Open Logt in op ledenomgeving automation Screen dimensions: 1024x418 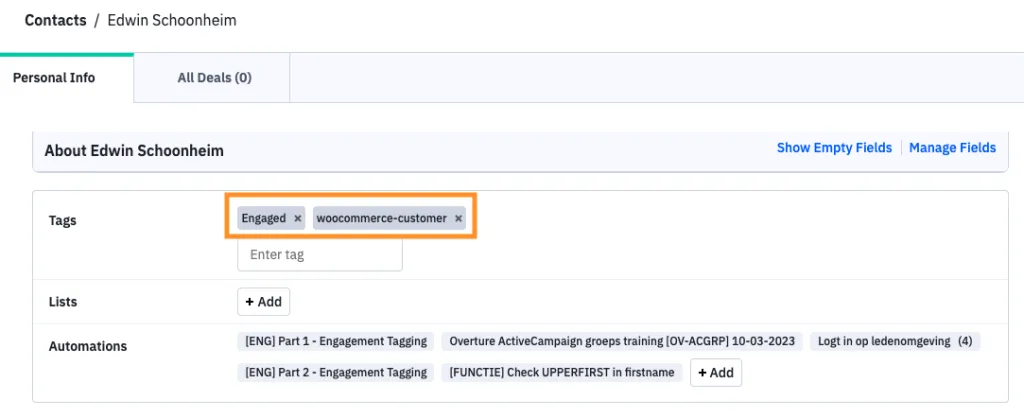pyautogui.click(x=895, y=341)
